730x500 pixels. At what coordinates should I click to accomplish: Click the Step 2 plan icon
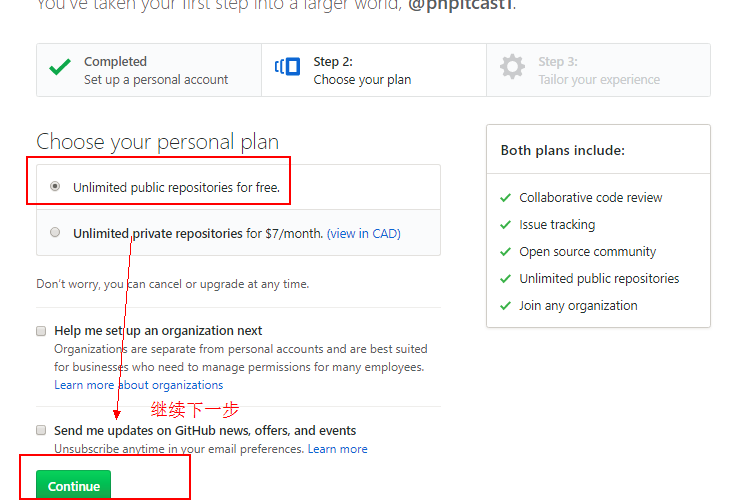pyautogui.click(x=288, y=68)
